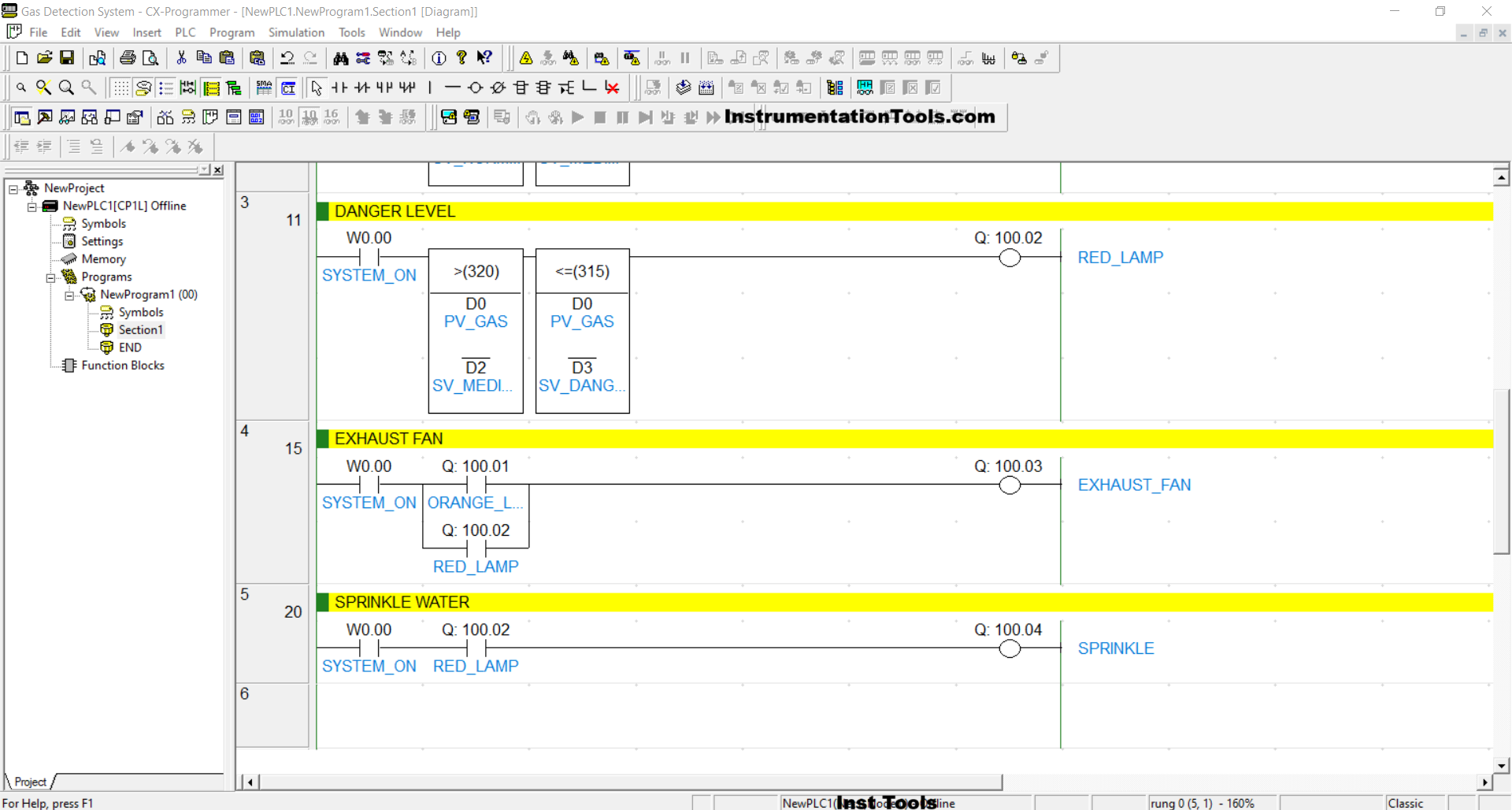Click the Find binoculars icon
1512x810 pixels.
(x=340, y=58)
